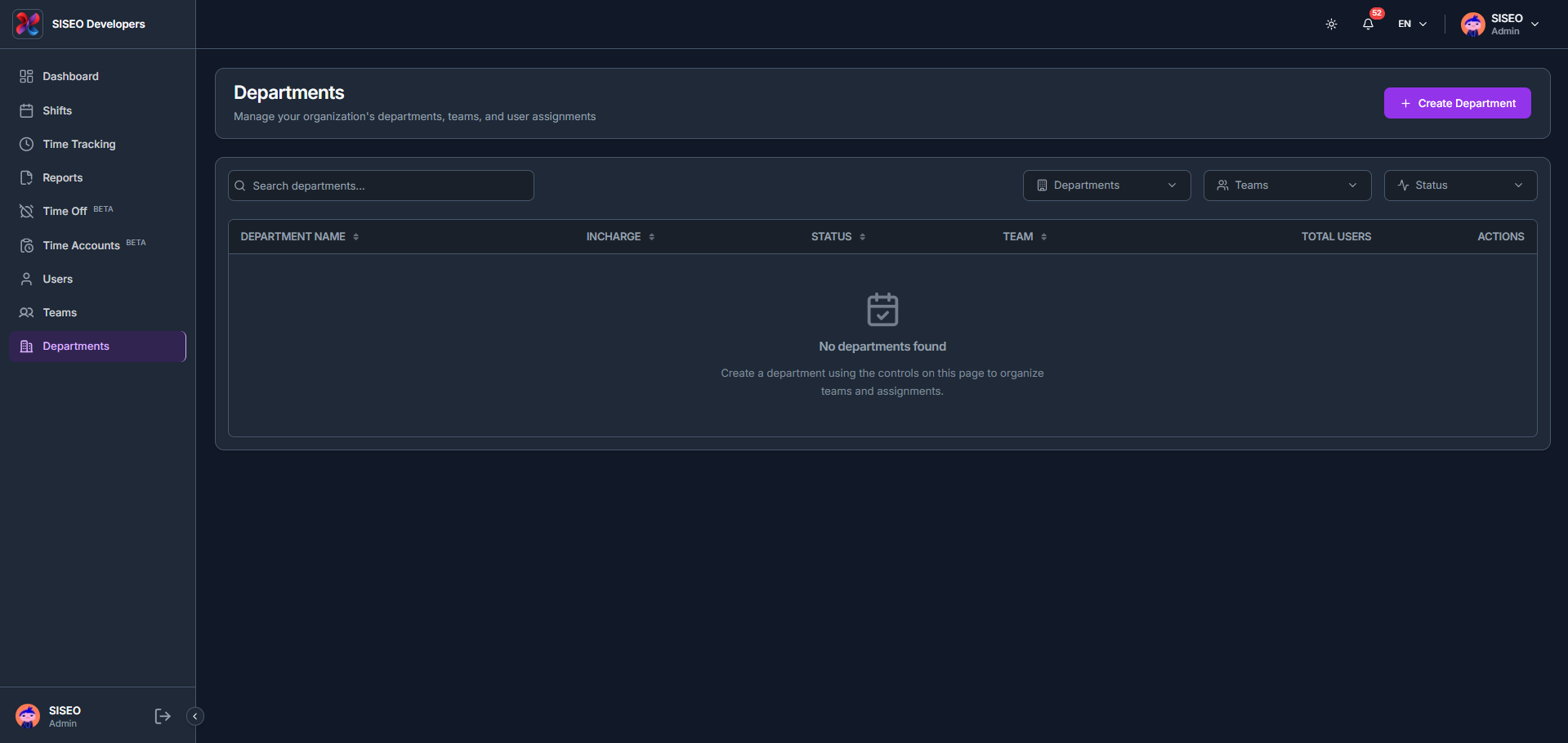Collapse the sidebar with the chevron button
The height and width of the screenshot is (743, 1568).
(195, 716)
